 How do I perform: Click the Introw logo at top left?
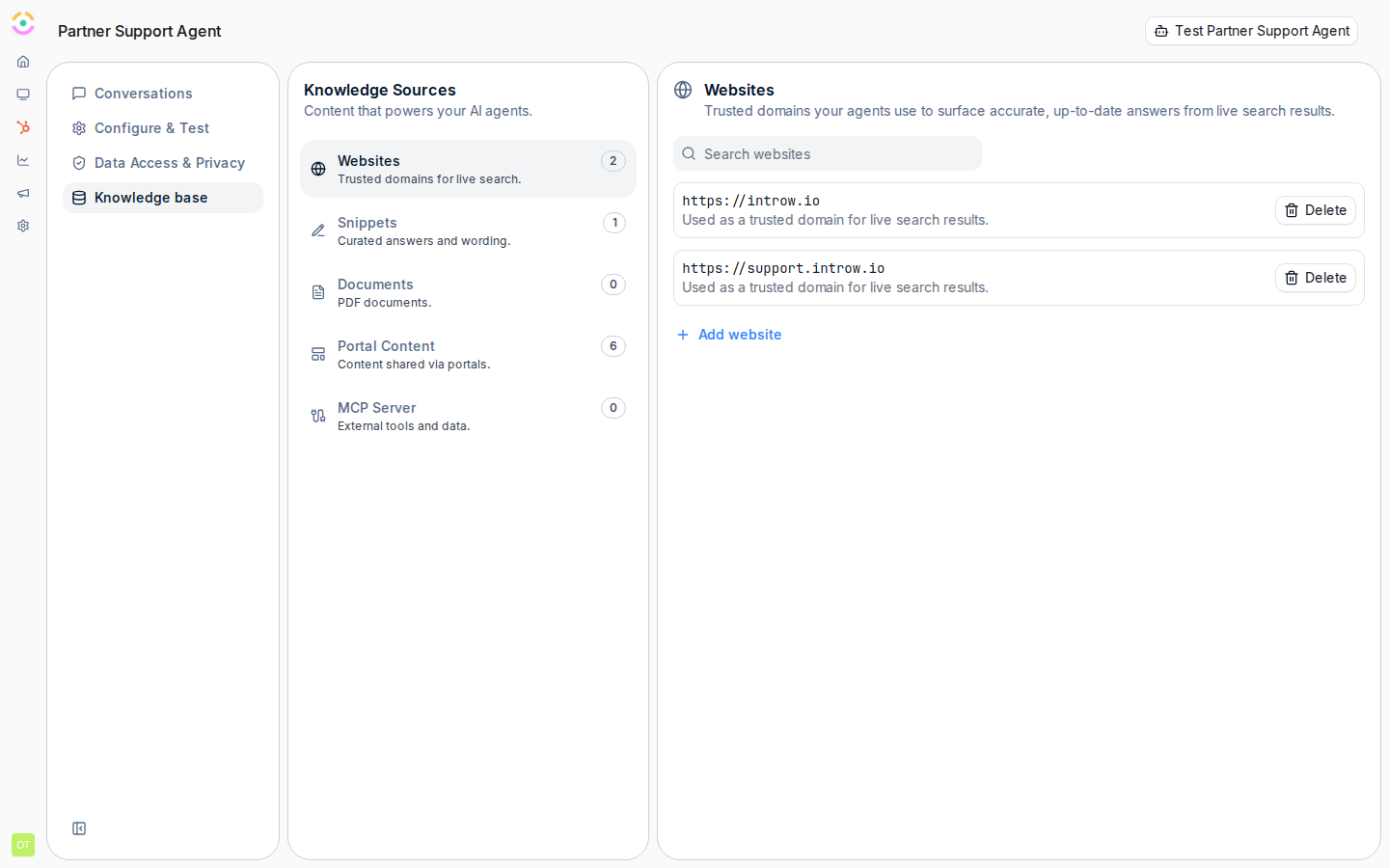pyautogui.click(x=23, y=23)
